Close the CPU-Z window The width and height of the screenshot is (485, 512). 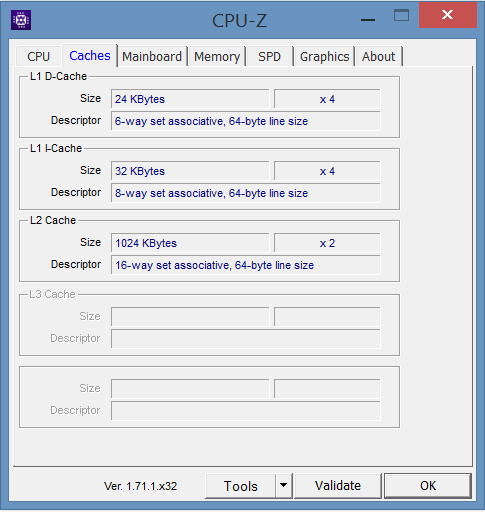[447, 15]
